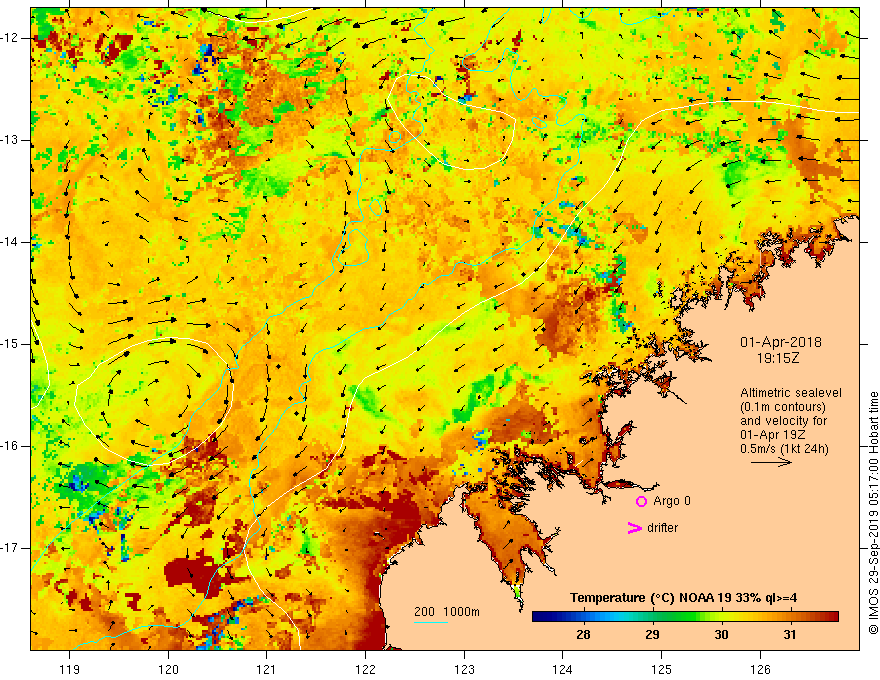Click the '119' longitude label

[x=70, y=669]
